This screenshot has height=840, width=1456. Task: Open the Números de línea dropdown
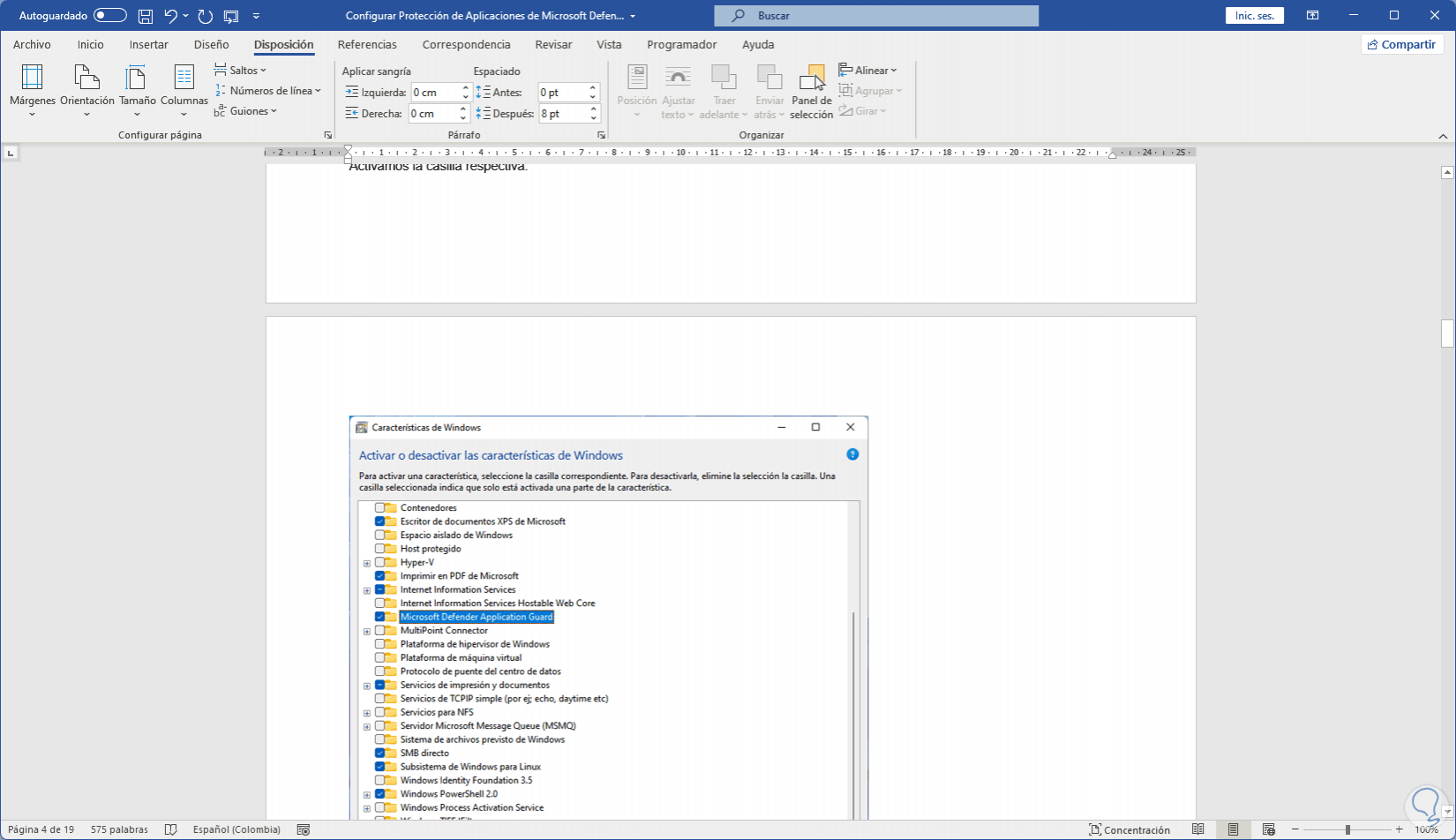tap(268, 90)
